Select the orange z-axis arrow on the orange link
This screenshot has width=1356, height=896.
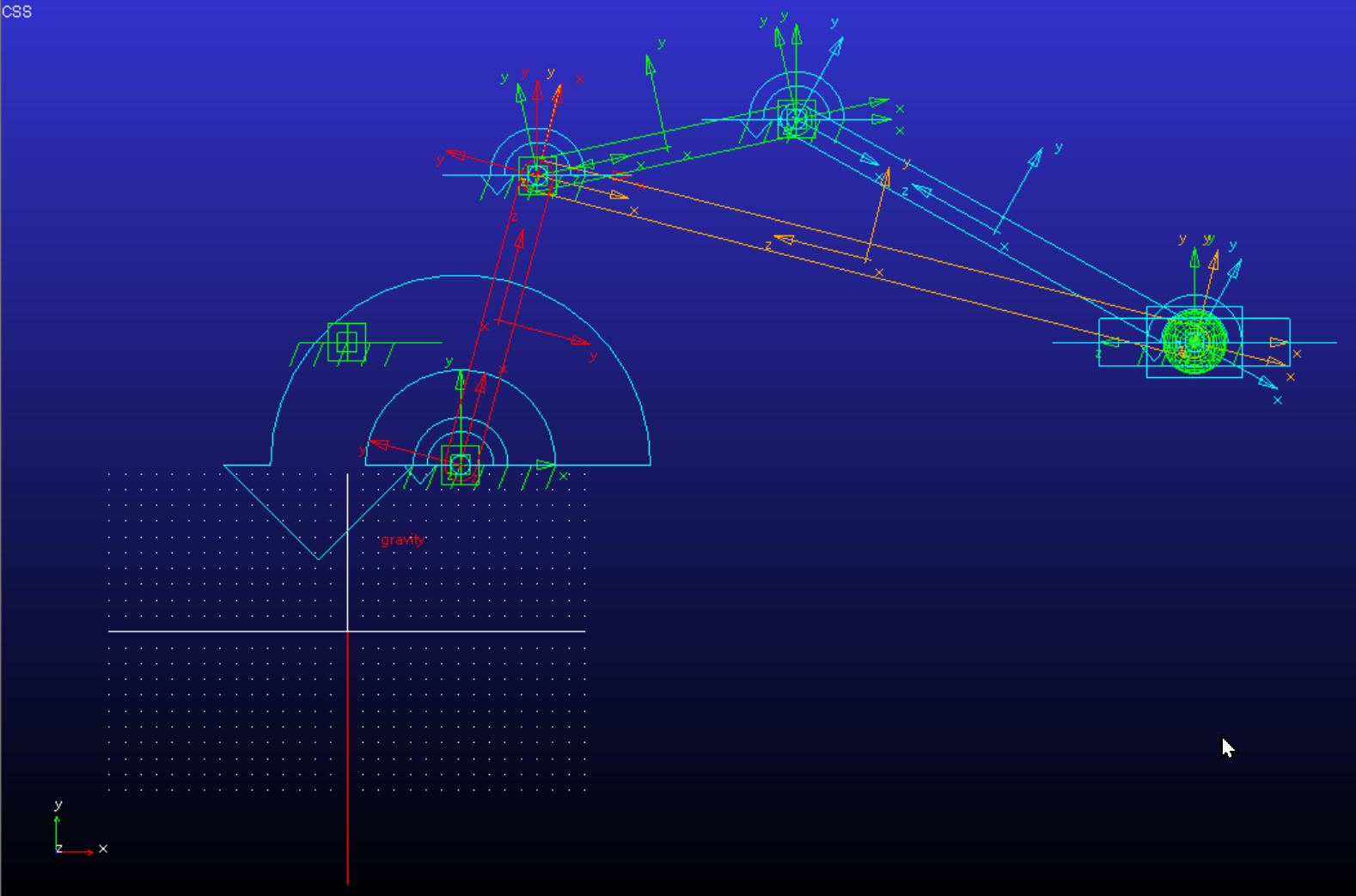(x=784, y=240)
